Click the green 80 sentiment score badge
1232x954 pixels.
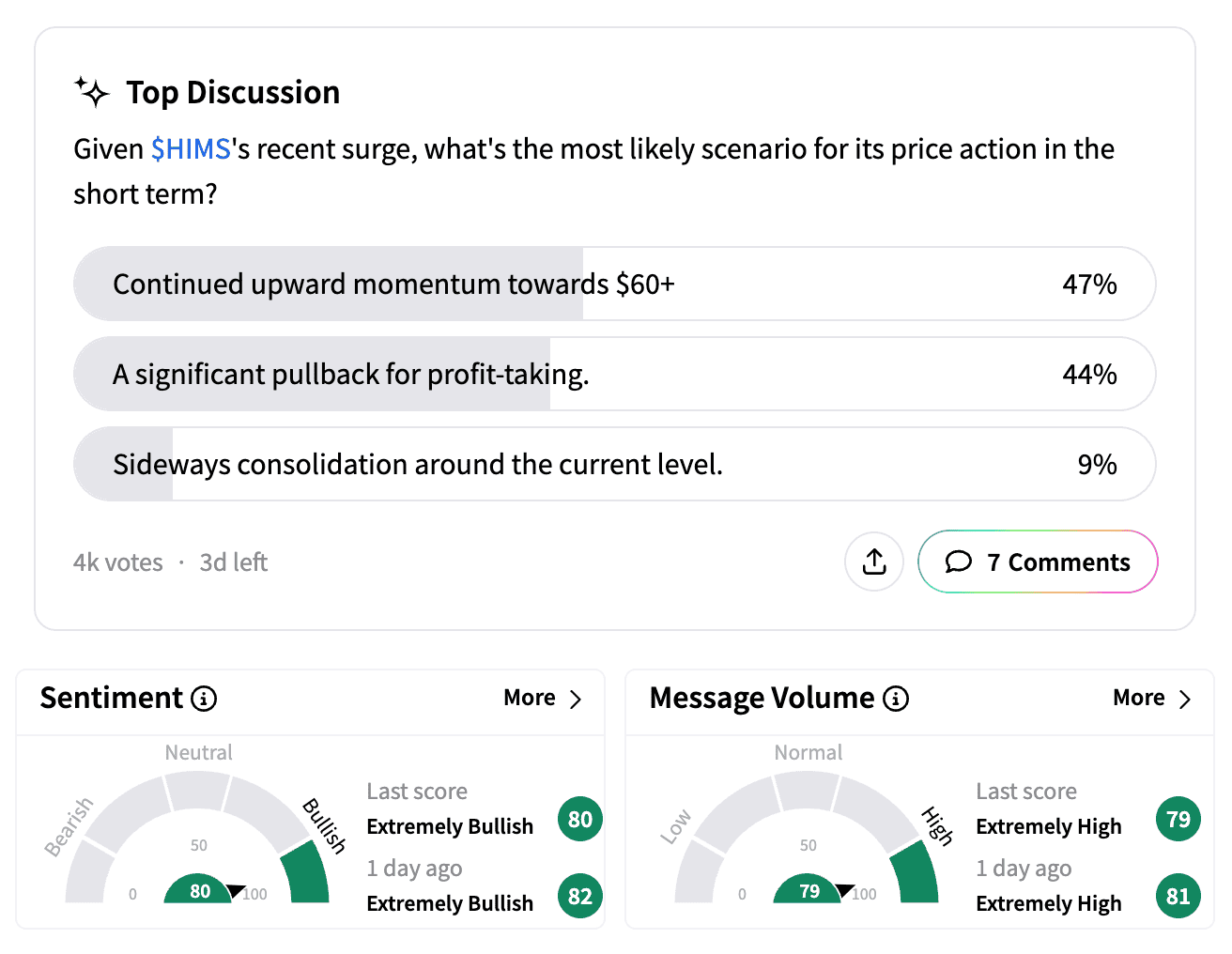click(x=580, y=819)
